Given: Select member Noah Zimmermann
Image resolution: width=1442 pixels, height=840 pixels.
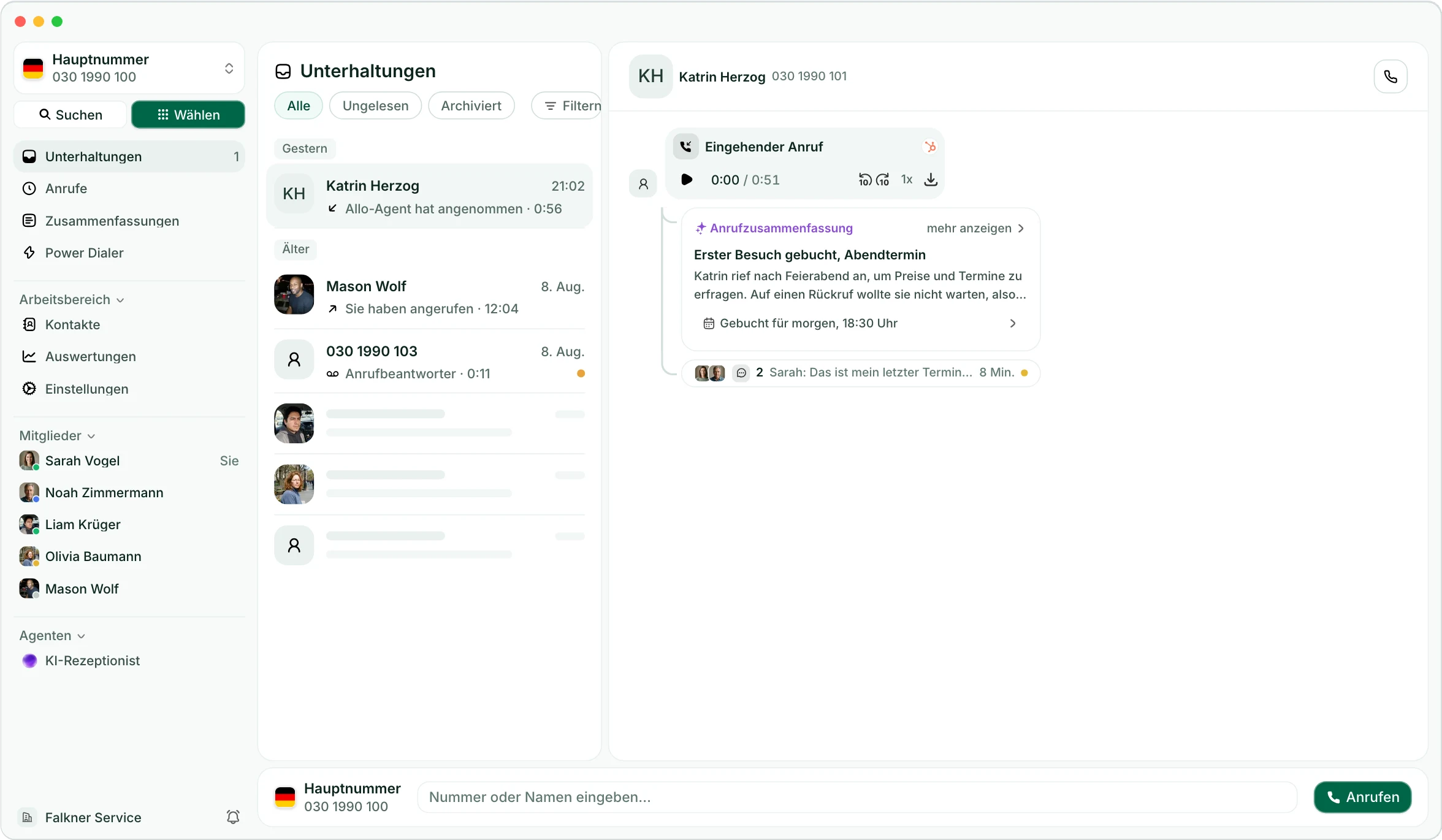Looking at the screenshot, I should point(129,492).
